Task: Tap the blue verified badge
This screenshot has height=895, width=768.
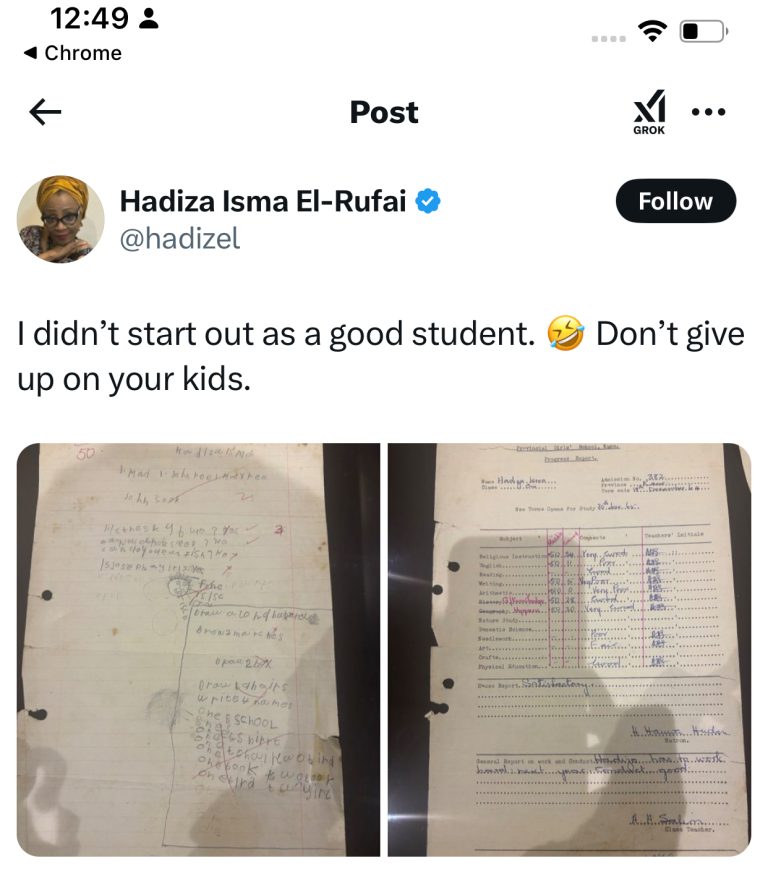Action: (x=427, y=201)
